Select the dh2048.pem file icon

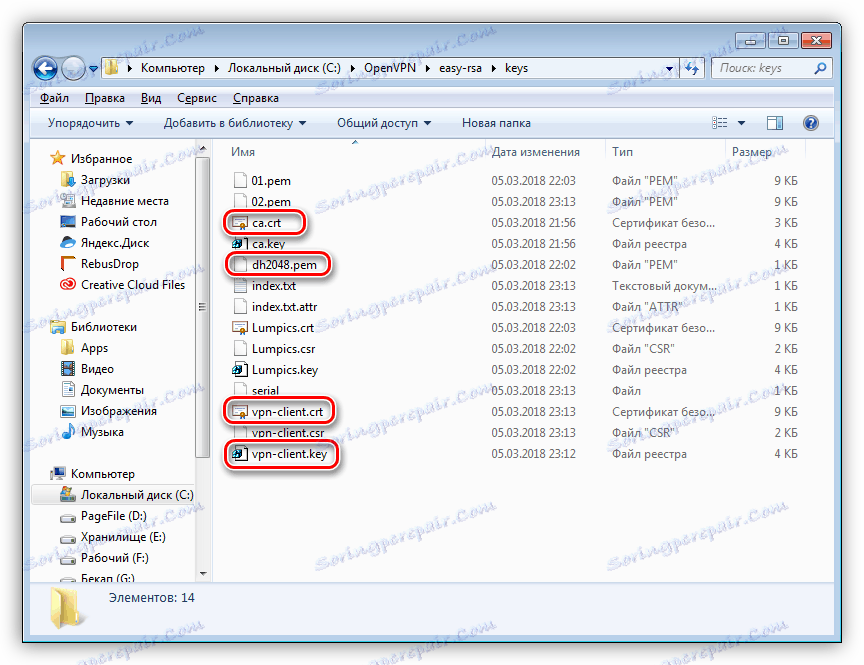coord(240,265)
